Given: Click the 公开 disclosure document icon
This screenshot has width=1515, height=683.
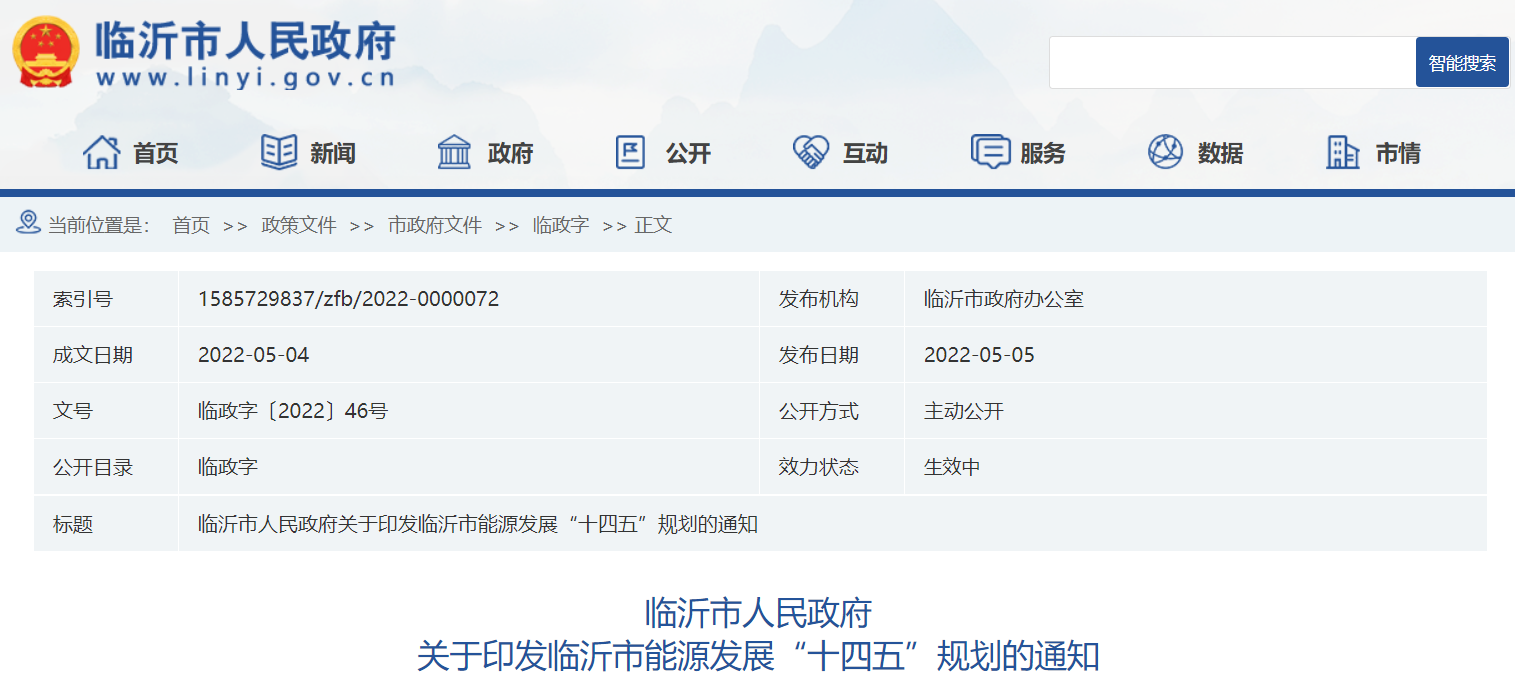Looking at the screenshot, I should tap(631, 152).
